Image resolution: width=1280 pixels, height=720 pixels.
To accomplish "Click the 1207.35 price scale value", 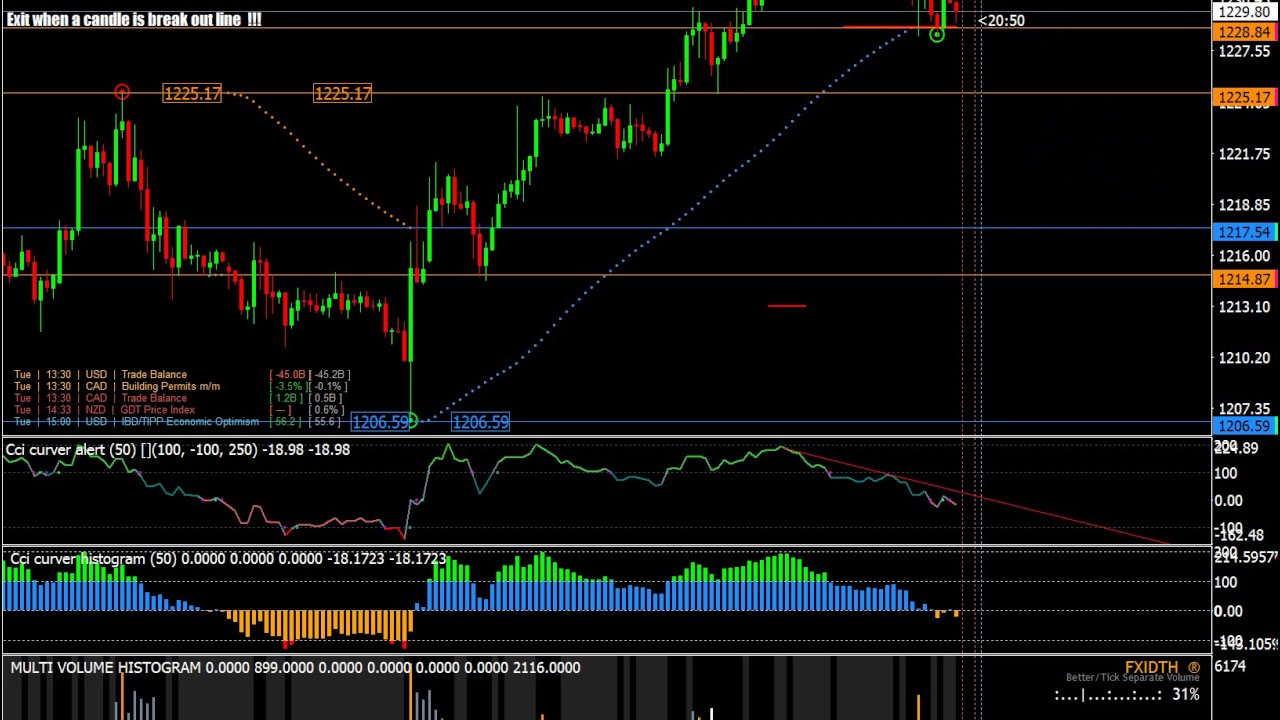I will pos(1244,409).
